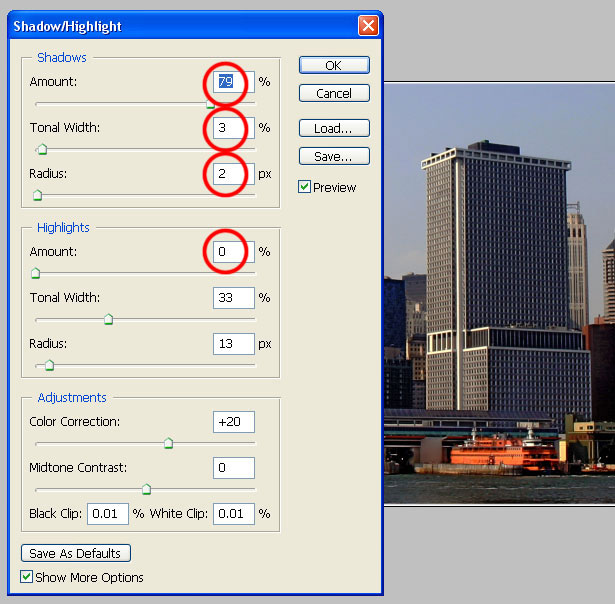Click the Save... button
The image size is (615, 604).
[334, 156]
